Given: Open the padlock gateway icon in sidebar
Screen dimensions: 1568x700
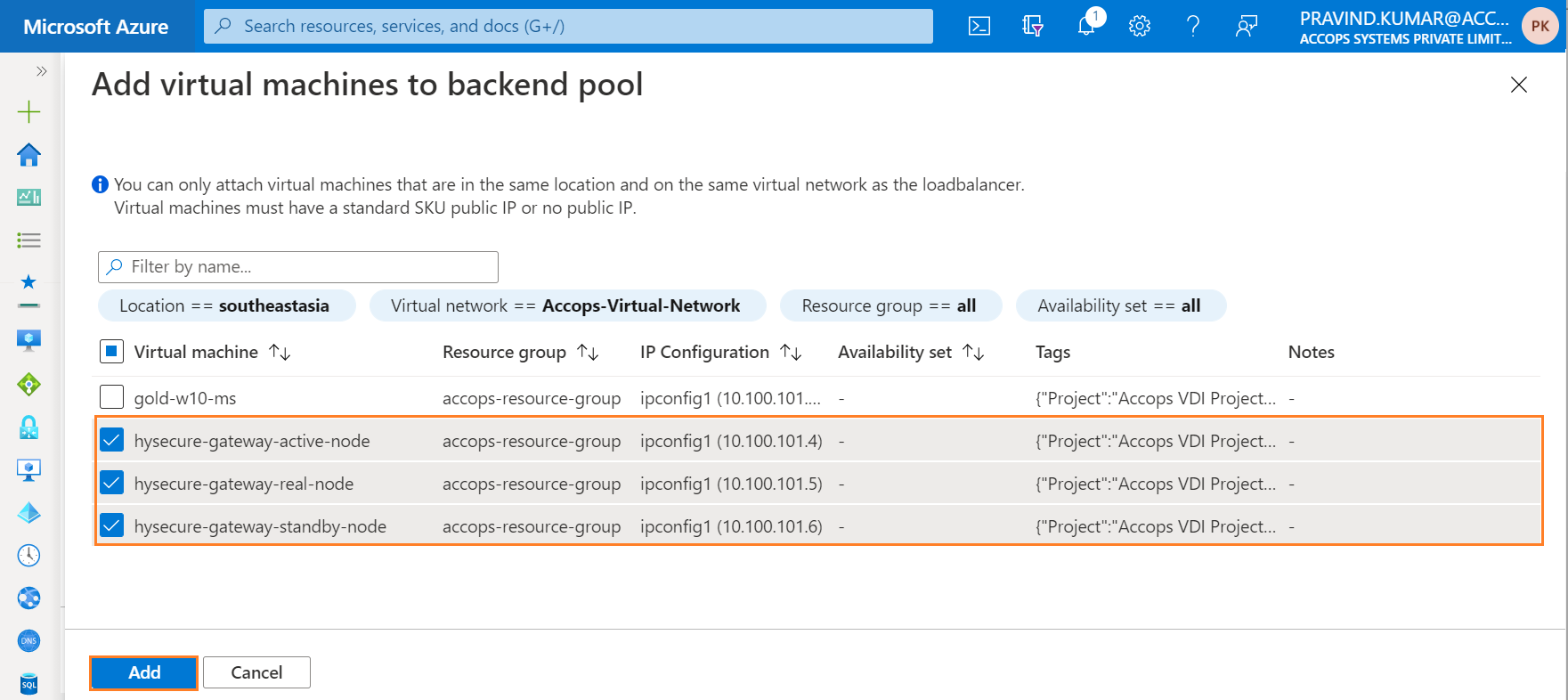Looking at the screenshot, I should [x=28, y=427].
